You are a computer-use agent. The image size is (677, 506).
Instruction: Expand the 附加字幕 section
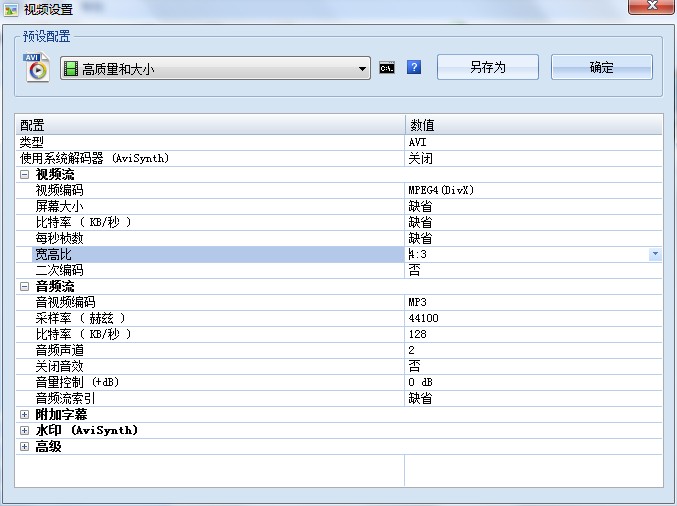tap(25, 414)
